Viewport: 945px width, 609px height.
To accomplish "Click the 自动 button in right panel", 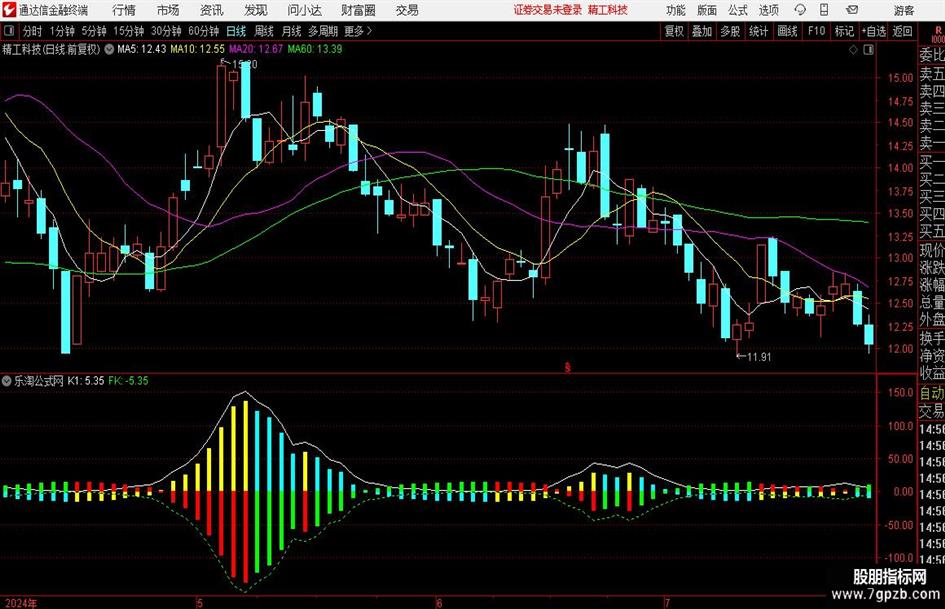I will click(932, 393).
